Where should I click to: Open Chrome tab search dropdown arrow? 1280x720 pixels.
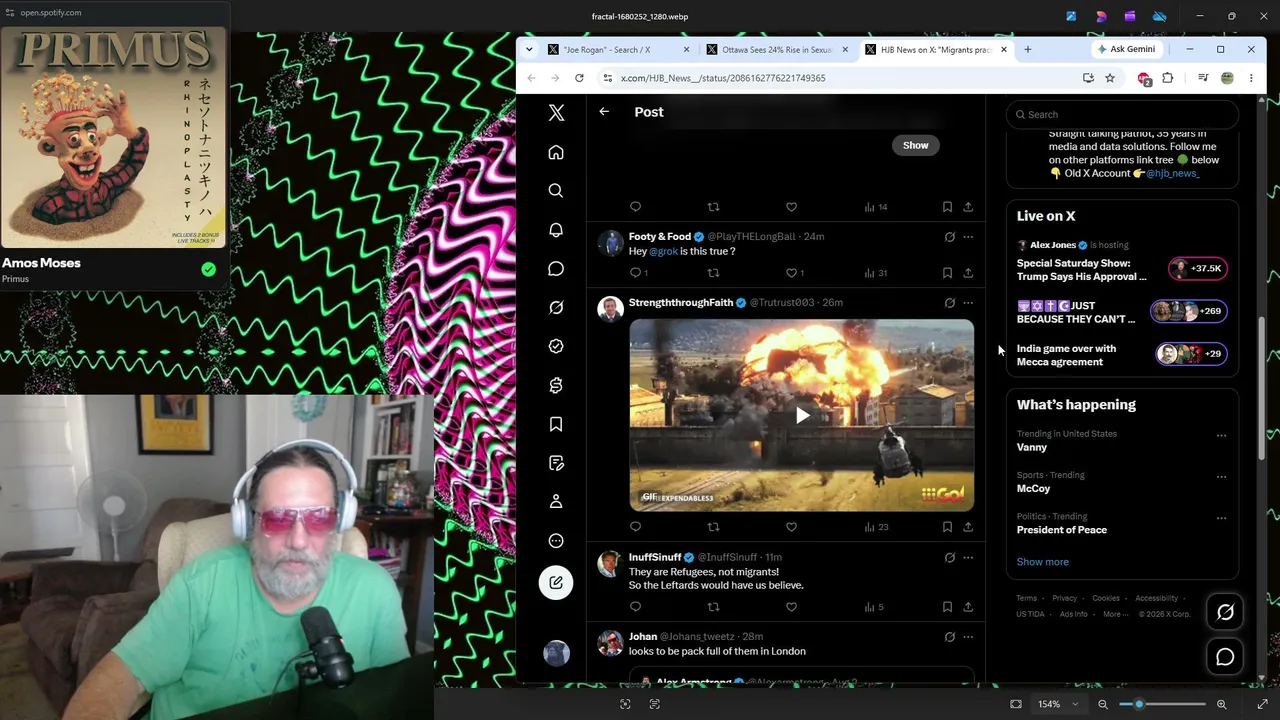pos(531,49)
